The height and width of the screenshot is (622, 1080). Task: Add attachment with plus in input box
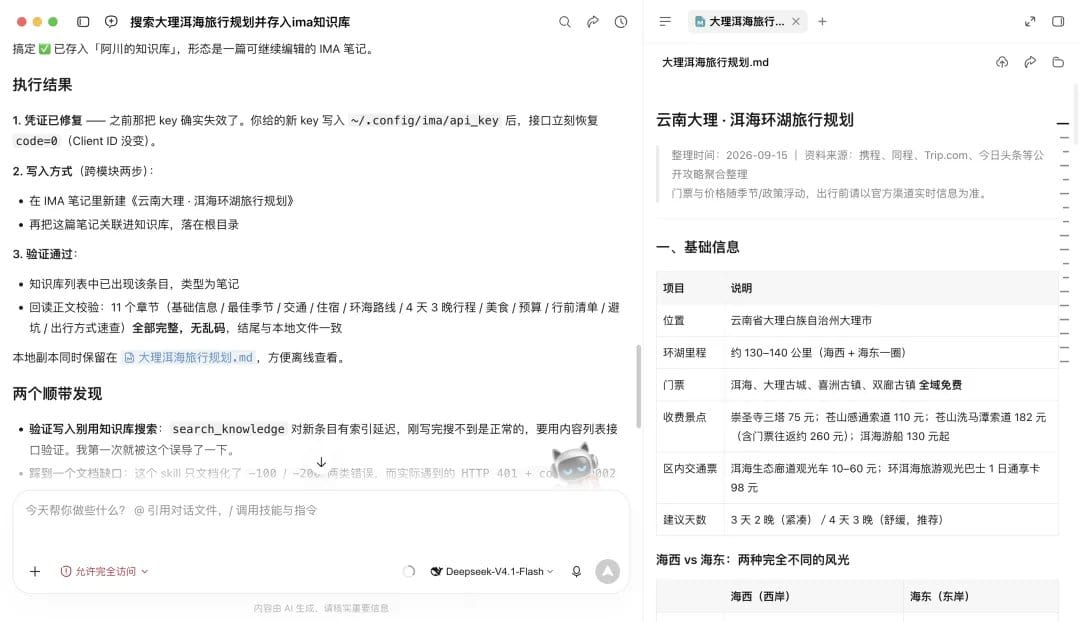click(35, 571)
